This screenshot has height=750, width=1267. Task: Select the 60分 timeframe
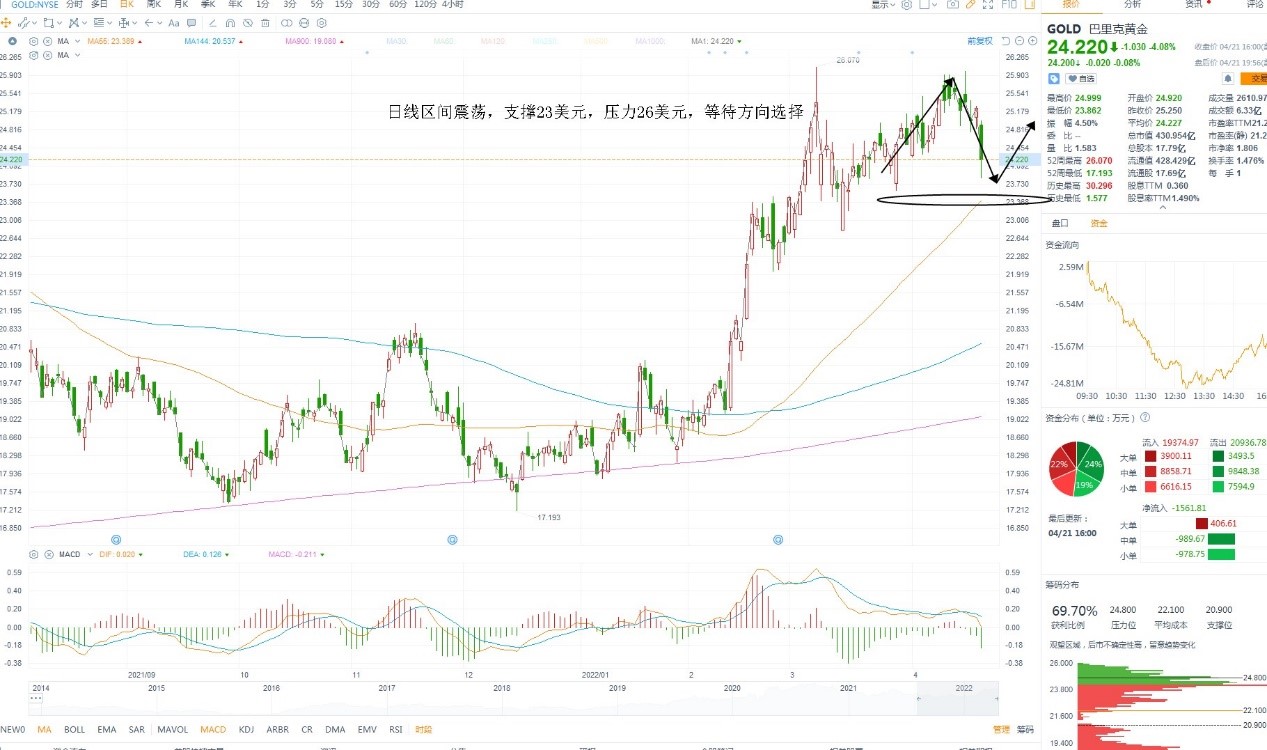(397, 5)
